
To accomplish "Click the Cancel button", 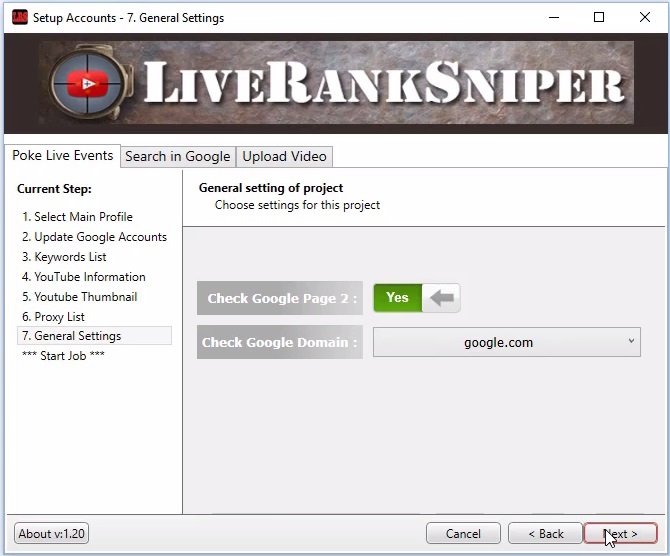I will 463,533.
